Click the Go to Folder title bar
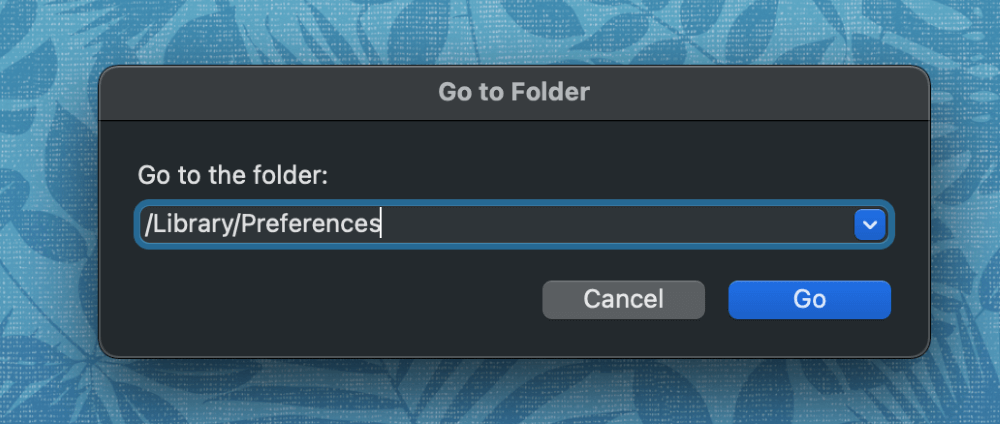 (x=514, y=92)
